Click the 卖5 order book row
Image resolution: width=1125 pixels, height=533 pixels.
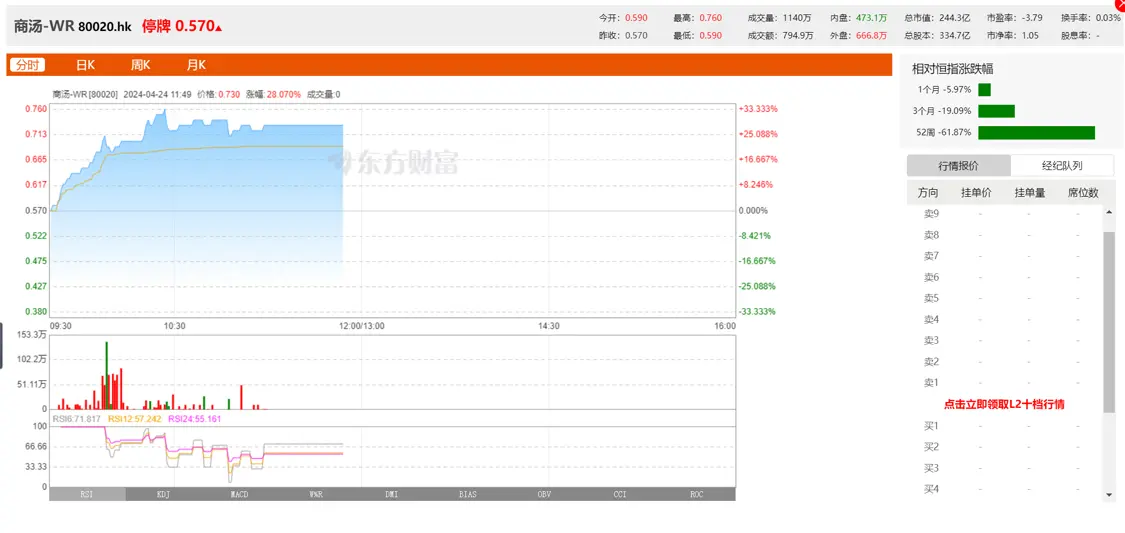click(x=1004, y=298)
